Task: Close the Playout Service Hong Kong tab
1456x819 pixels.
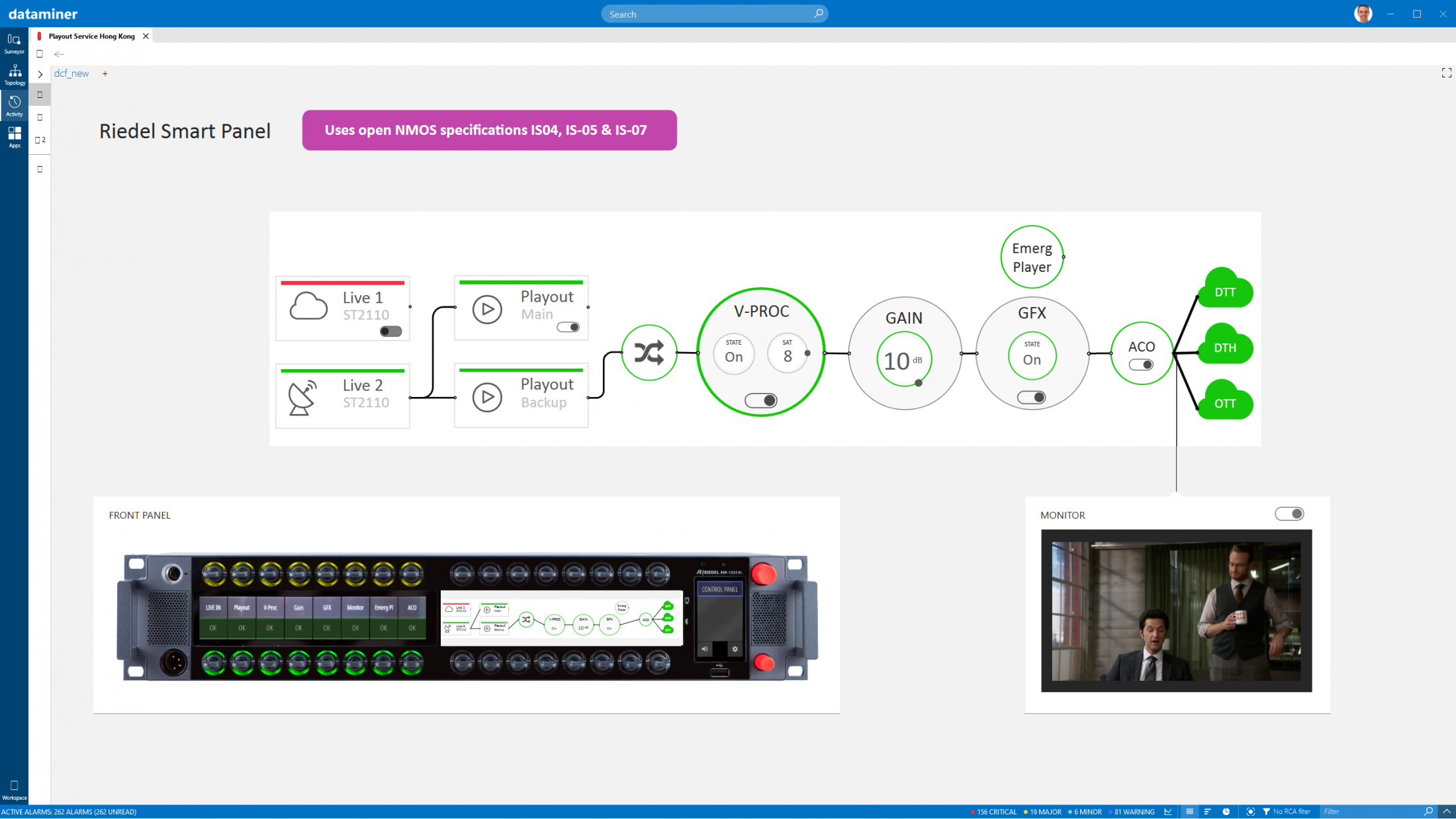Action: [146, 36]
